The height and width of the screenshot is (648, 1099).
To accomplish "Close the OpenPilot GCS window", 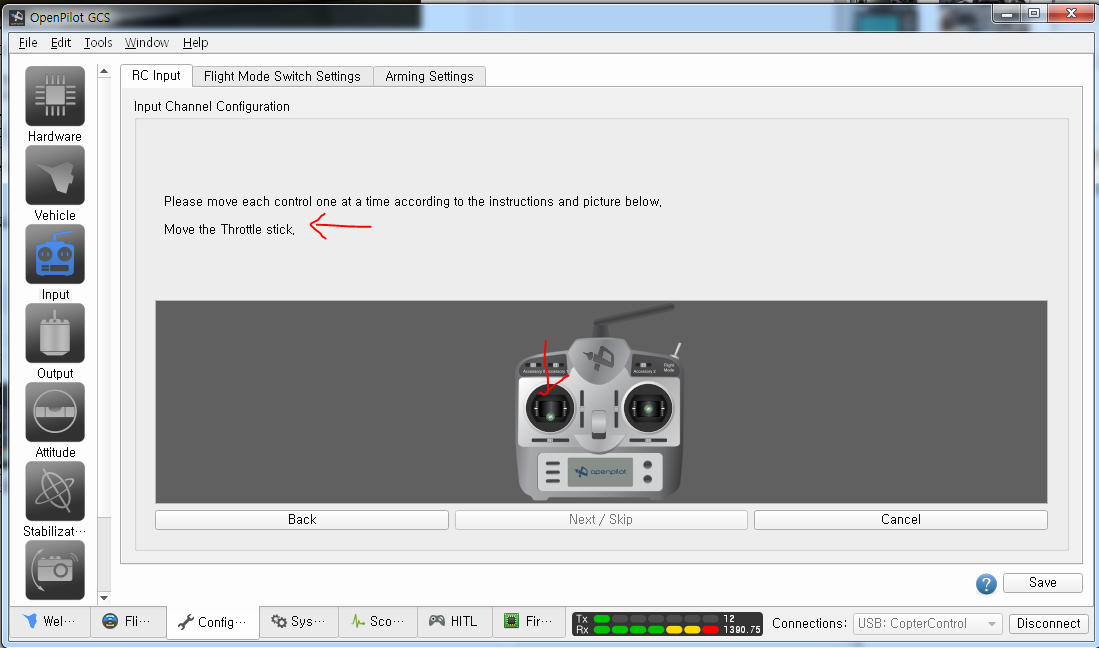I will (x=1071, y=13).
